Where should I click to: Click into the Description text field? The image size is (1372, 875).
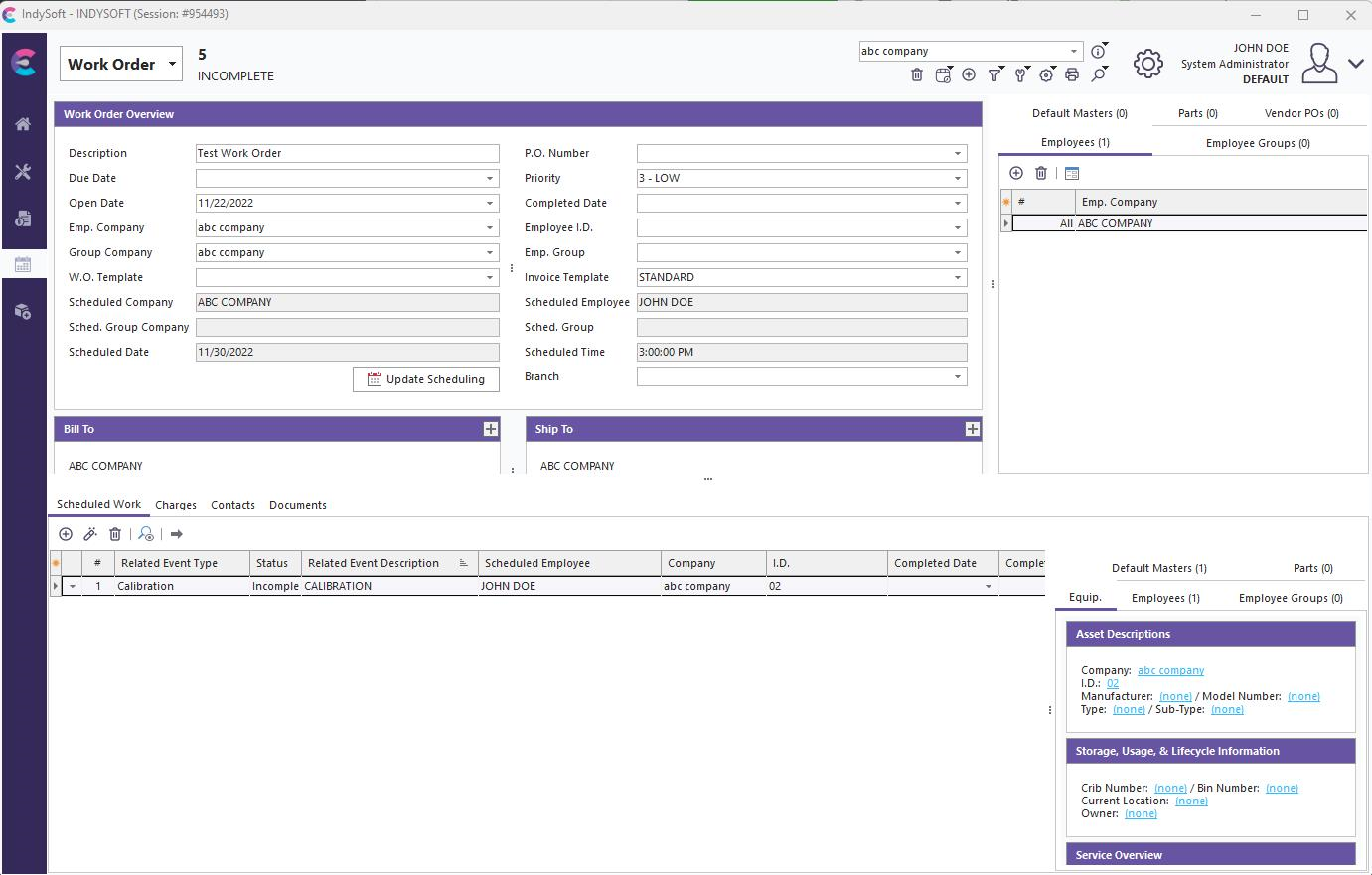(347, 153)
